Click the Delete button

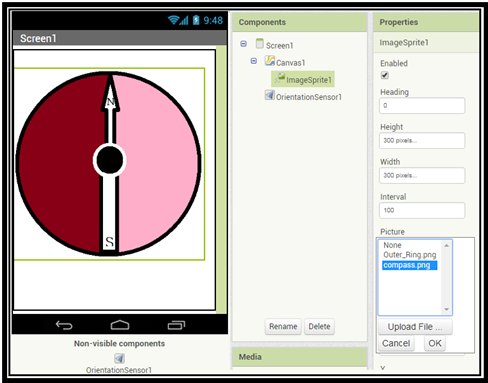[319, 327]
